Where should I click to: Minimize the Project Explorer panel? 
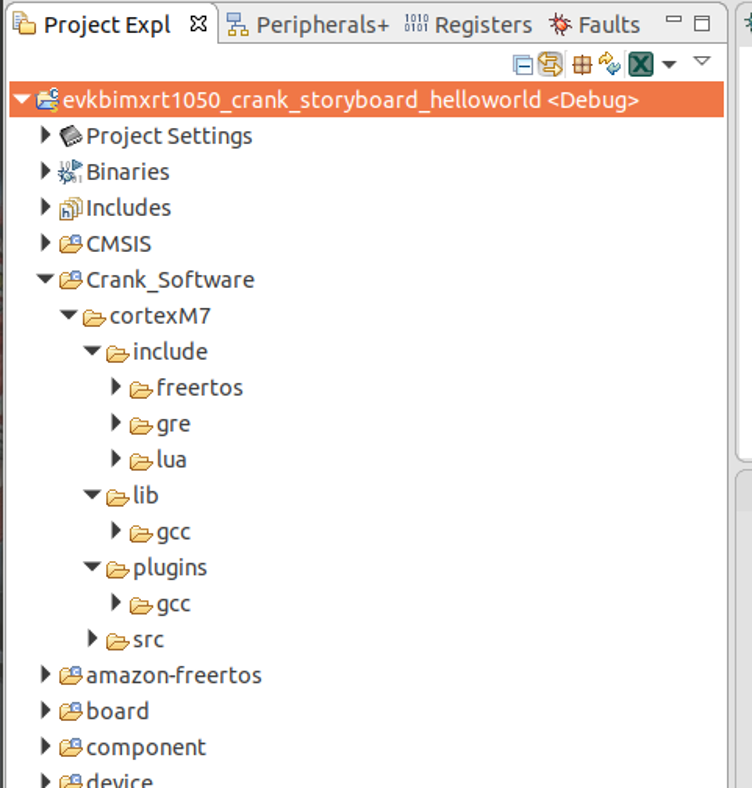tap(674, 19)
